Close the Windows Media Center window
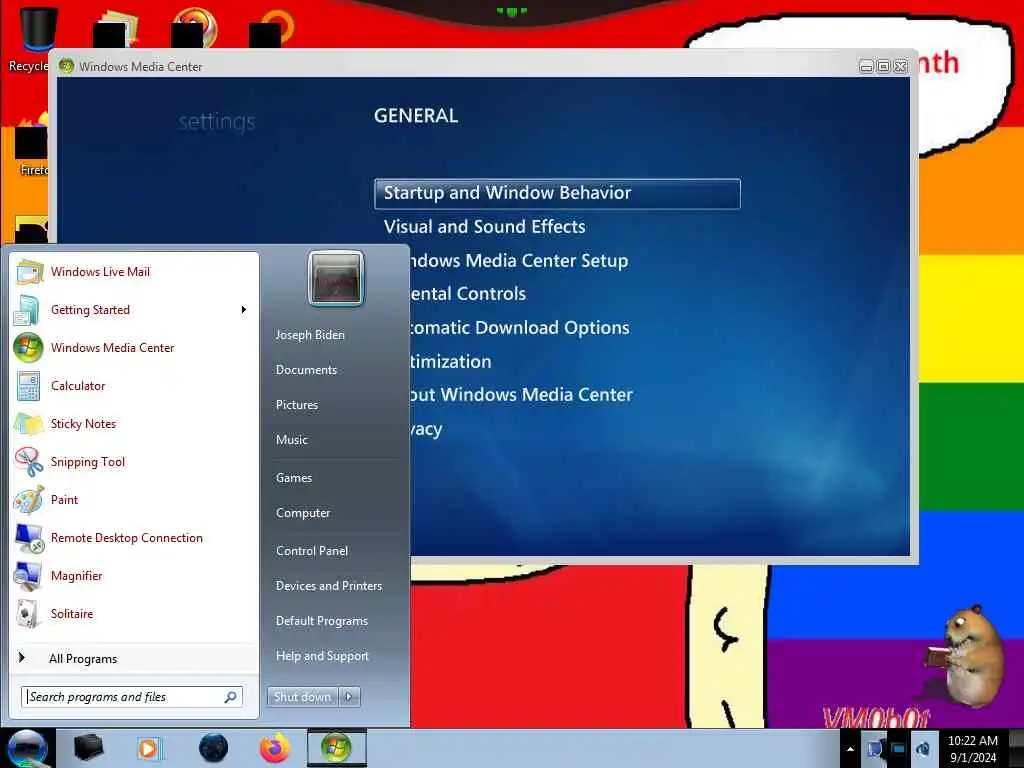This screenshot has height=768, width=1024. 901,66
